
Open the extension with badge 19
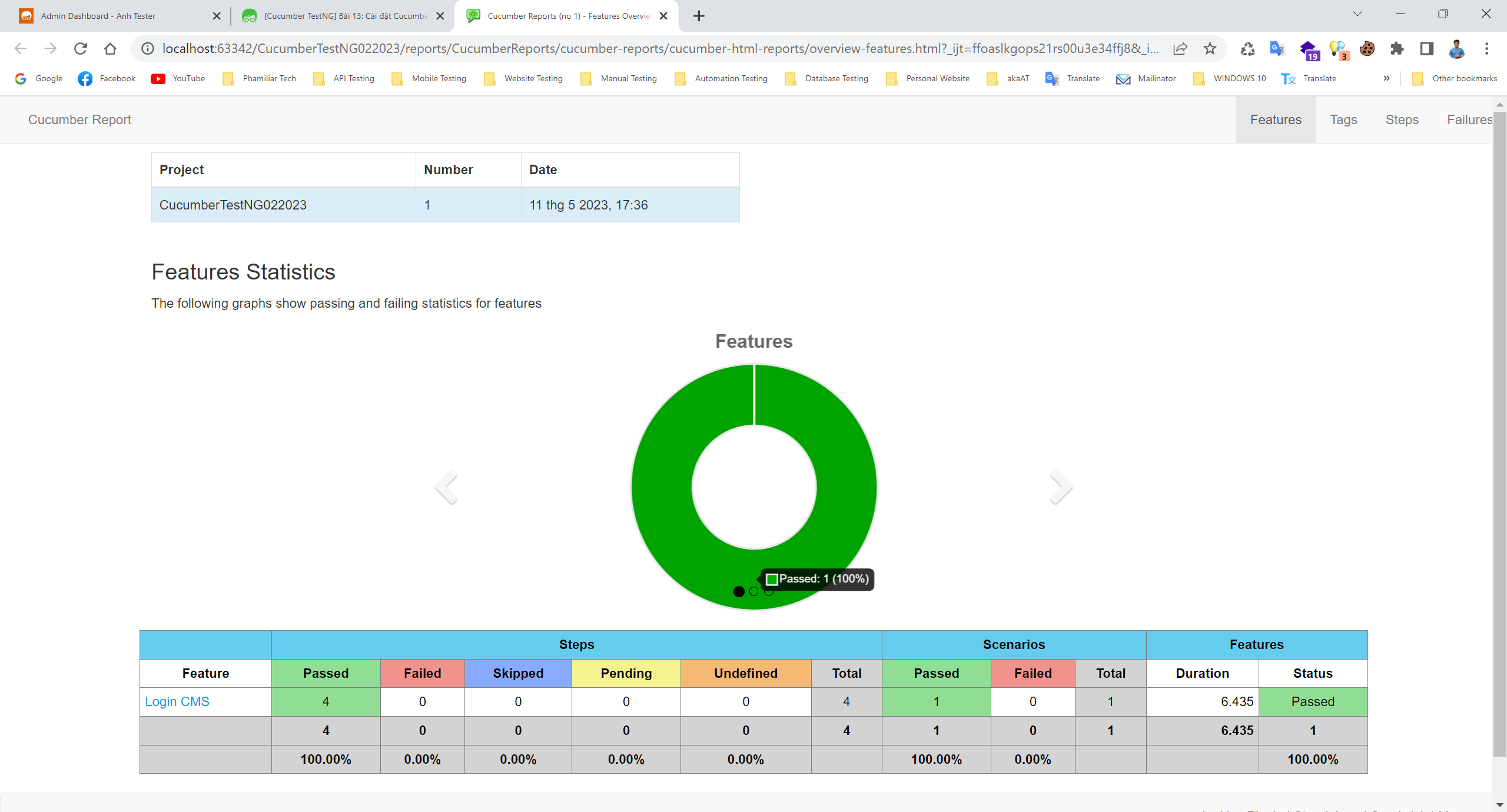[1309, 50]
